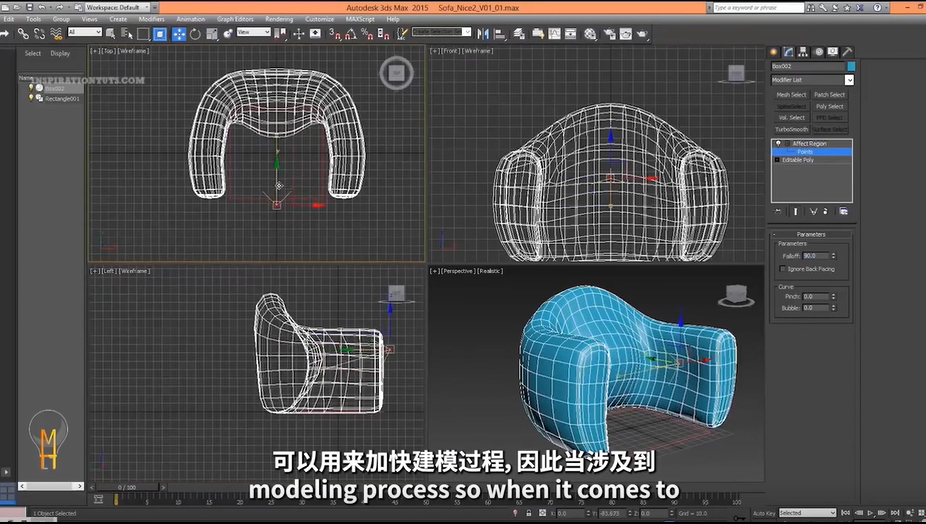Open the Create command panel tab
Image resolution: width=926 pixels, height=524 pixels.
tap(774, 52)
